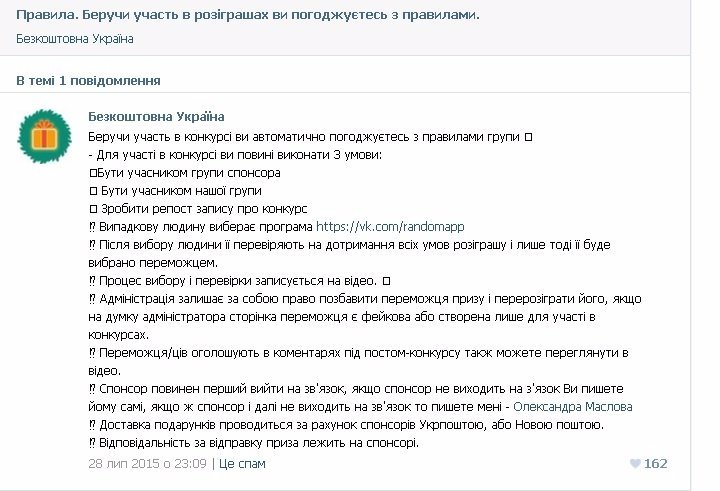Open the Безкоштовна Україна link under the topic title

coord(74,38)
